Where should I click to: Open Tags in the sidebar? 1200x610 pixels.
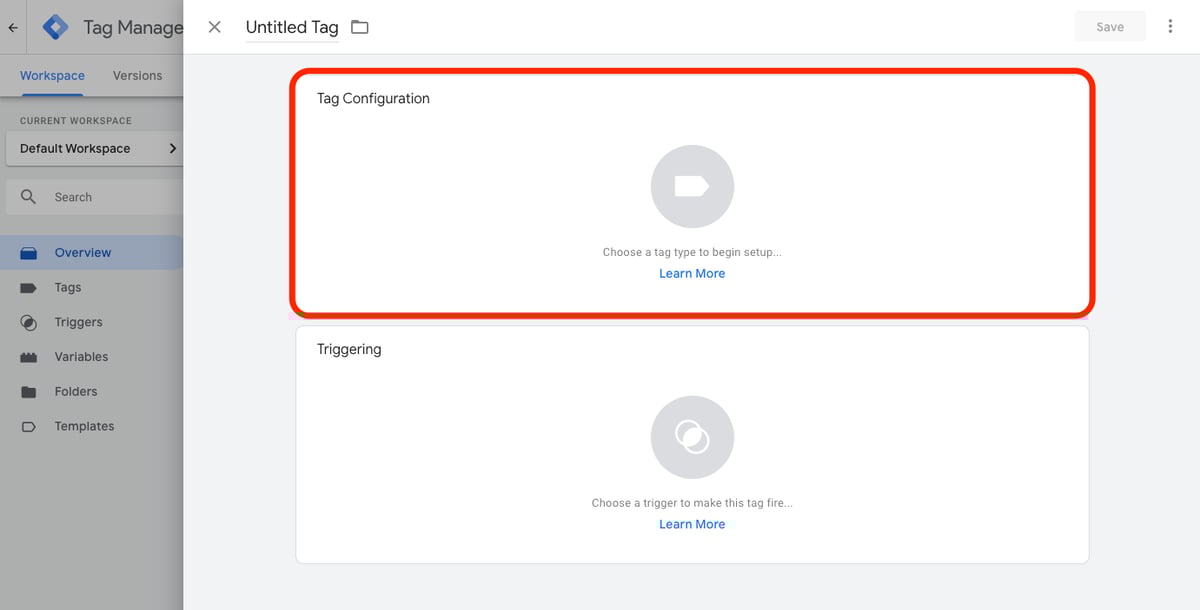91,287
